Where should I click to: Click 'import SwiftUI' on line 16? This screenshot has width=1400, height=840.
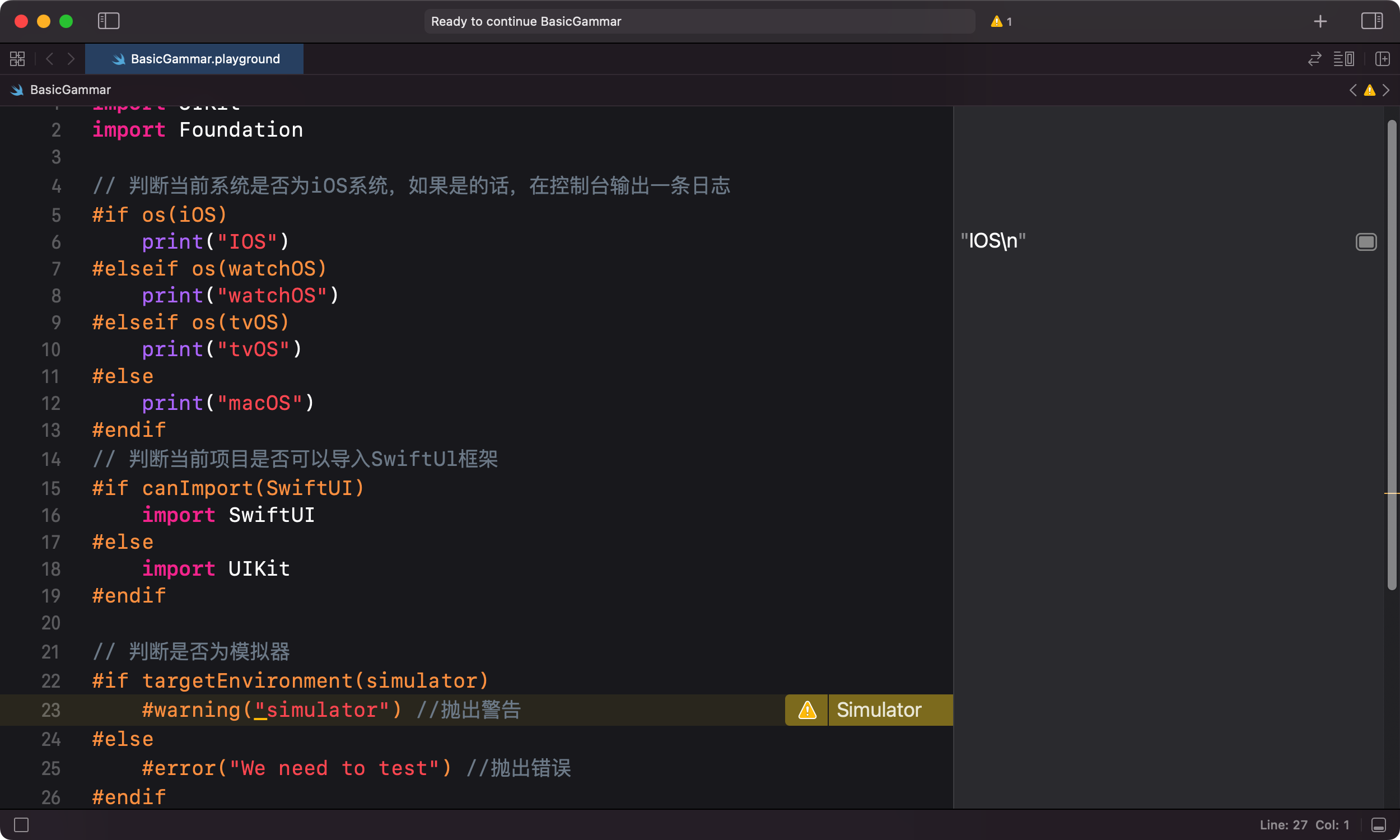[228, 515]
